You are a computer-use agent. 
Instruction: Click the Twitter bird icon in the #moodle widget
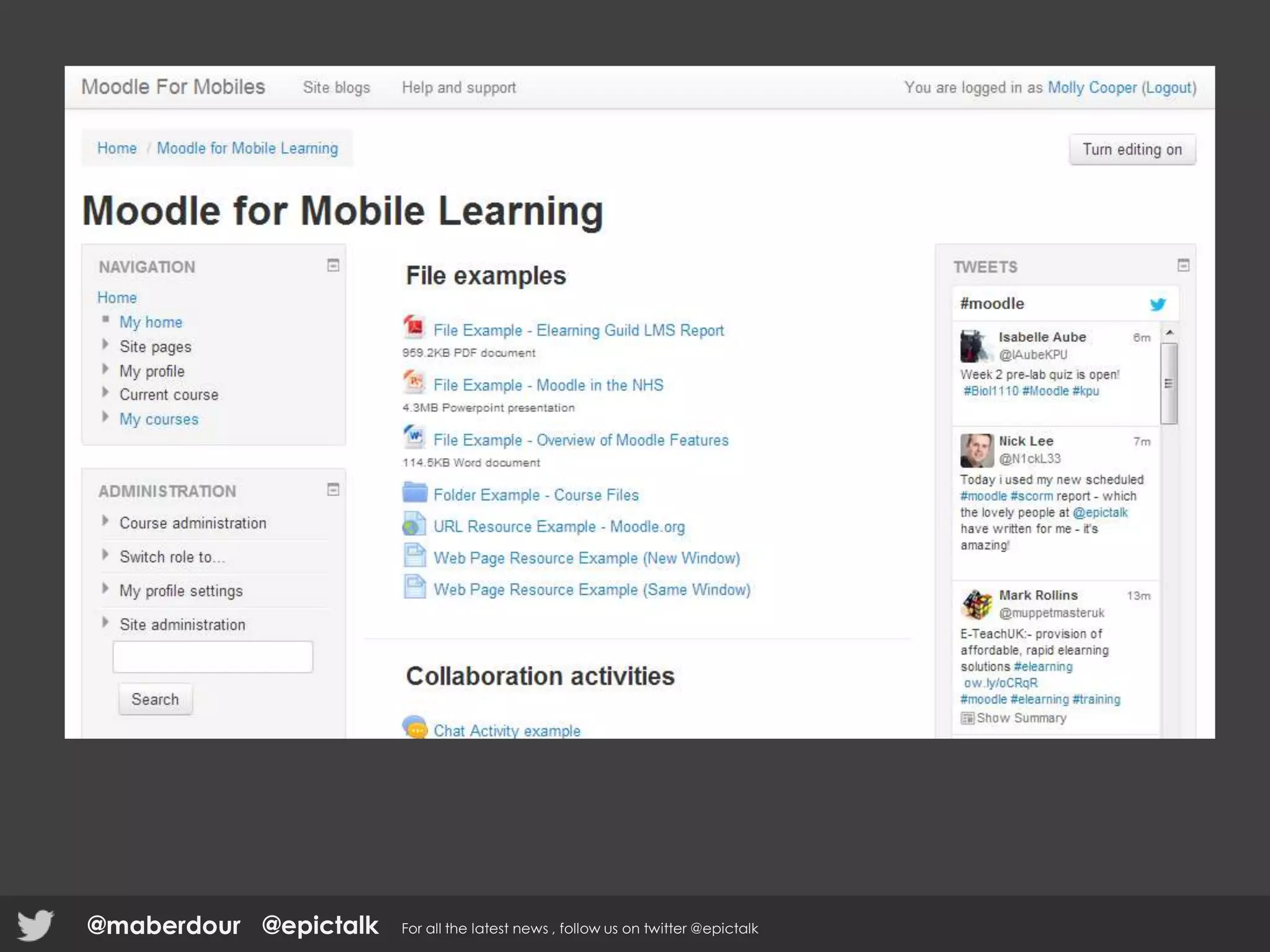pos(1157,304)
